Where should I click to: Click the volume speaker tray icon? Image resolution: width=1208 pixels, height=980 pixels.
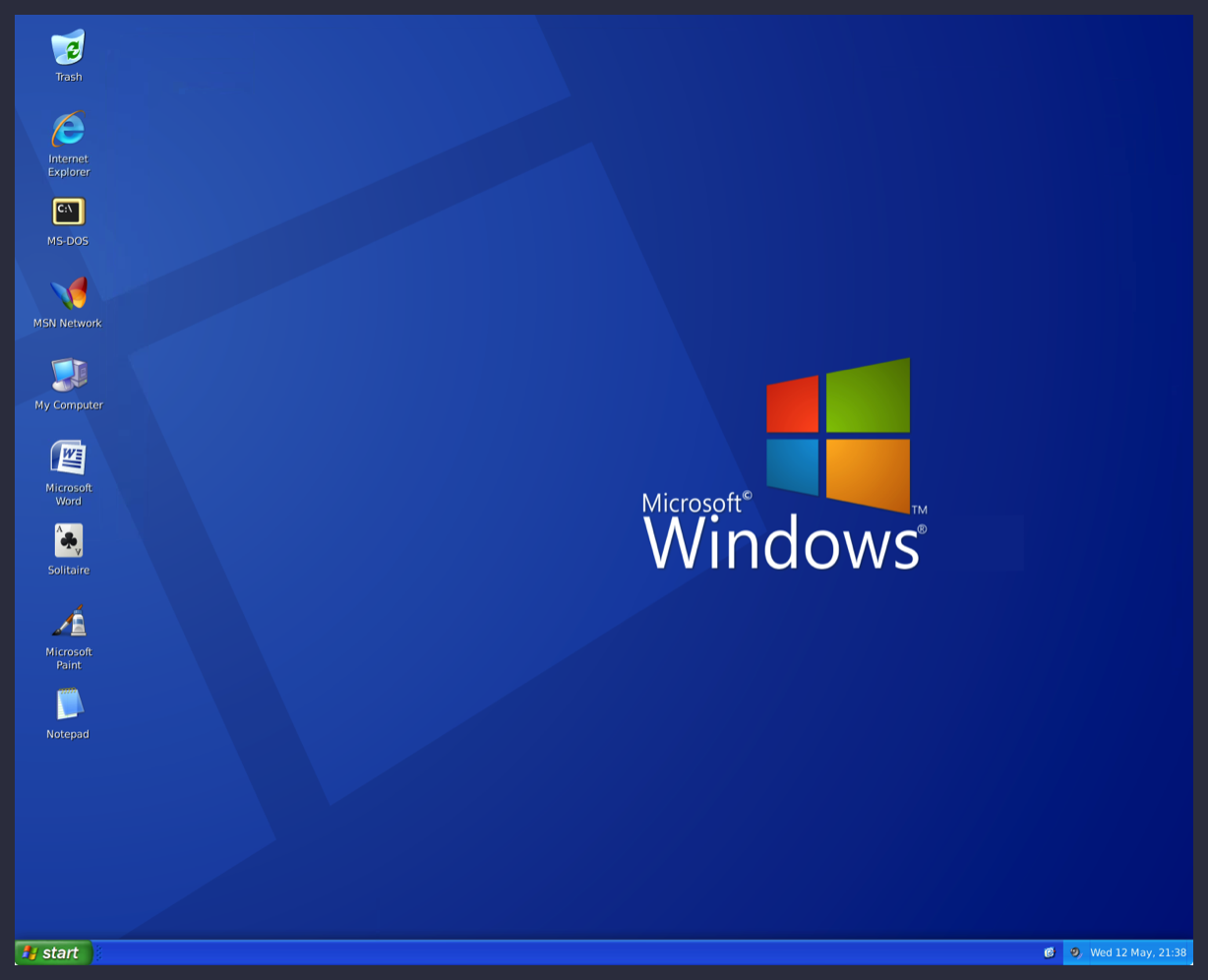pyautogui.click(x=1075, y=952)
